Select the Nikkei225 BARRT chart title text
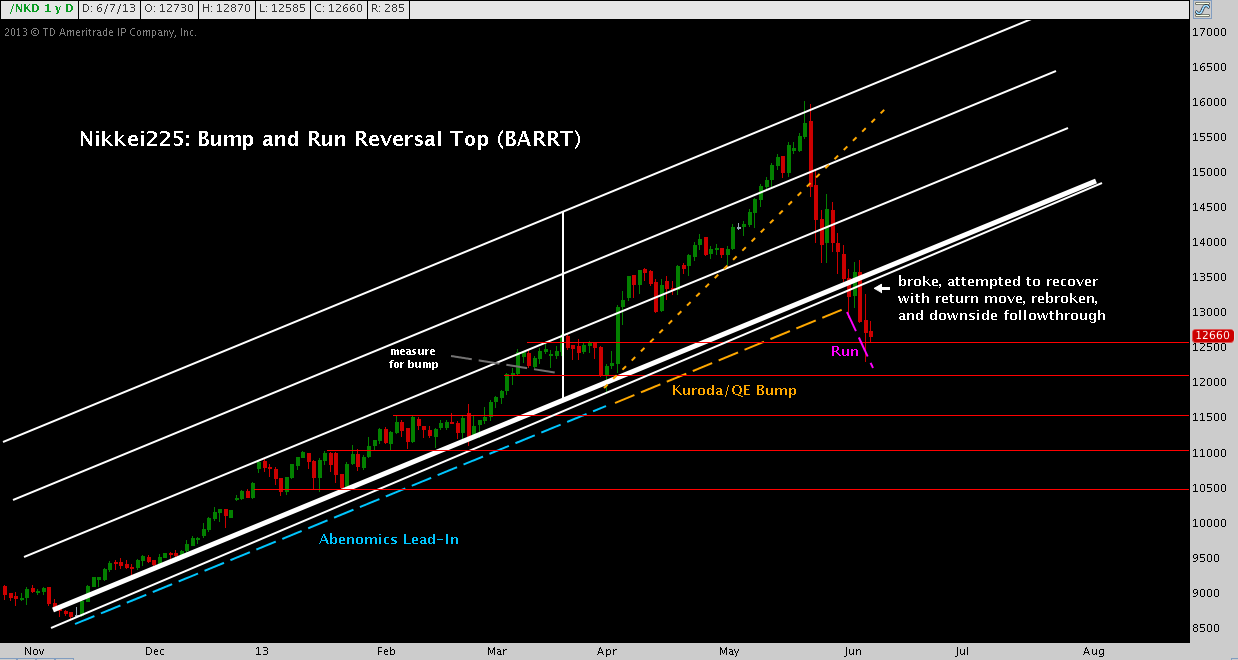Image resolution: width=1238 pixels, height=660 pixels. 330,139
